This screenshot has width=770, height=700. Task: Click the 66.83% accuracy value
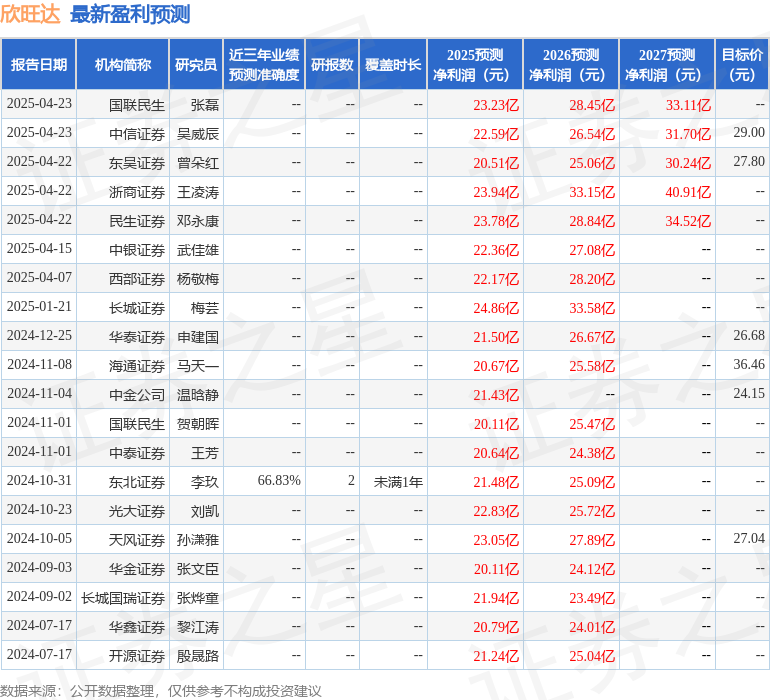pyautogui.click(x=279, y=480)
